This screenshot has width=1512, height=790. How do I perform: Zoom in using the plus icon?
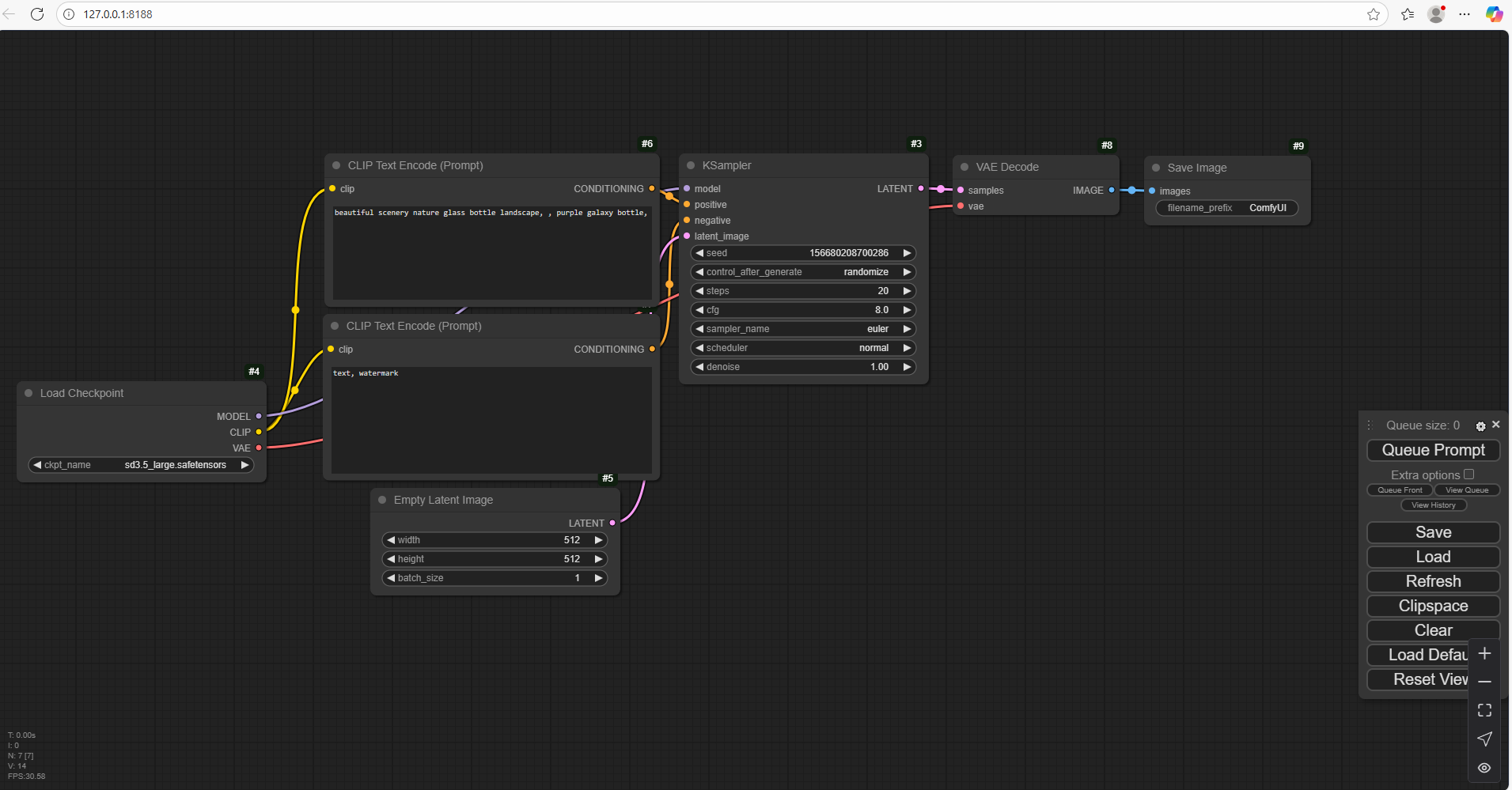pyautogui.click(x=1485, y=653)
